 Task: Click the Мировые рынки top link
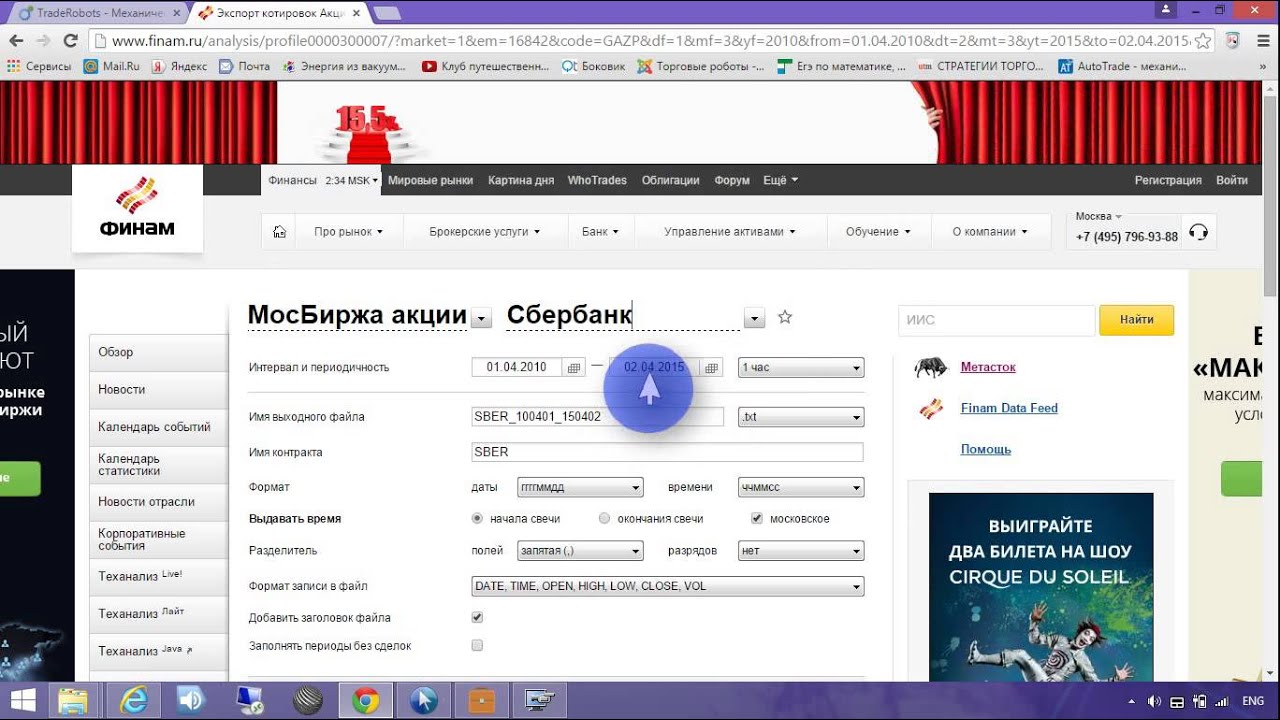tap(430, 181)
